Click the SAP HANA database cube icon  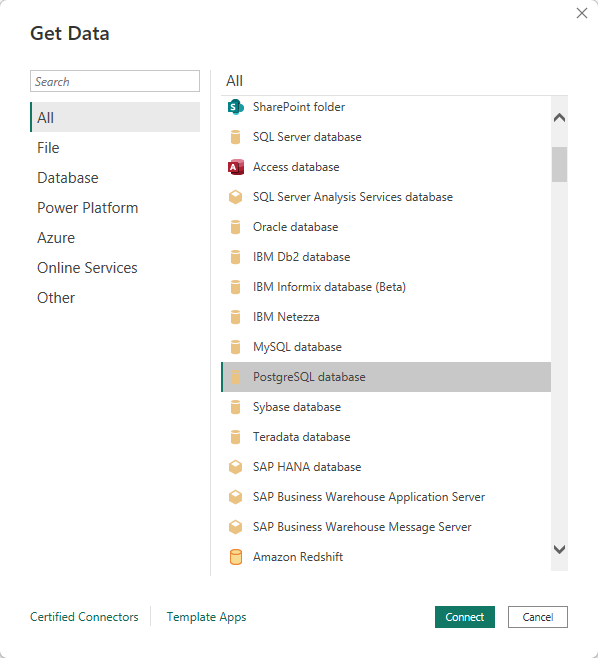coord(235,467)
